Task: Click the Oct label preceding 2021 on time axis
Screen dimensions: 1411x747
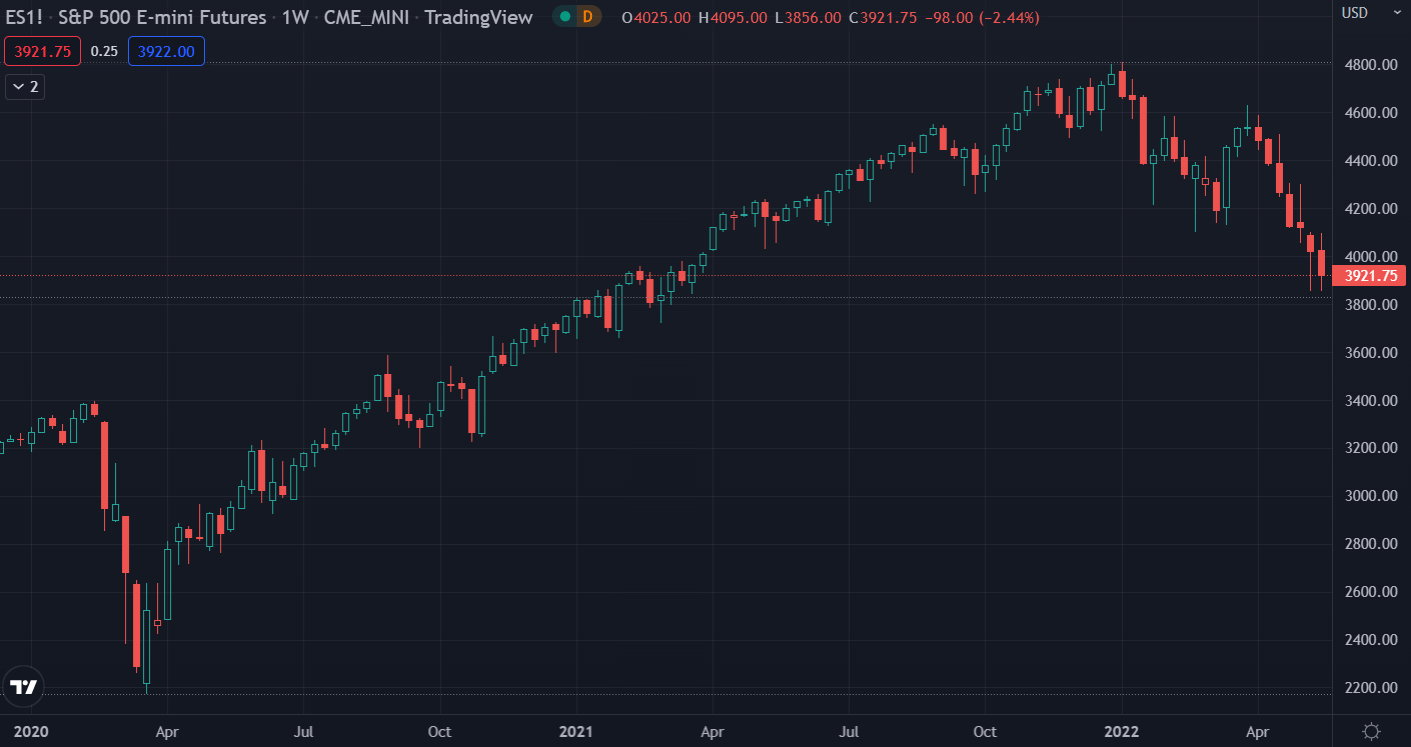Action: (x=439, y=731)
